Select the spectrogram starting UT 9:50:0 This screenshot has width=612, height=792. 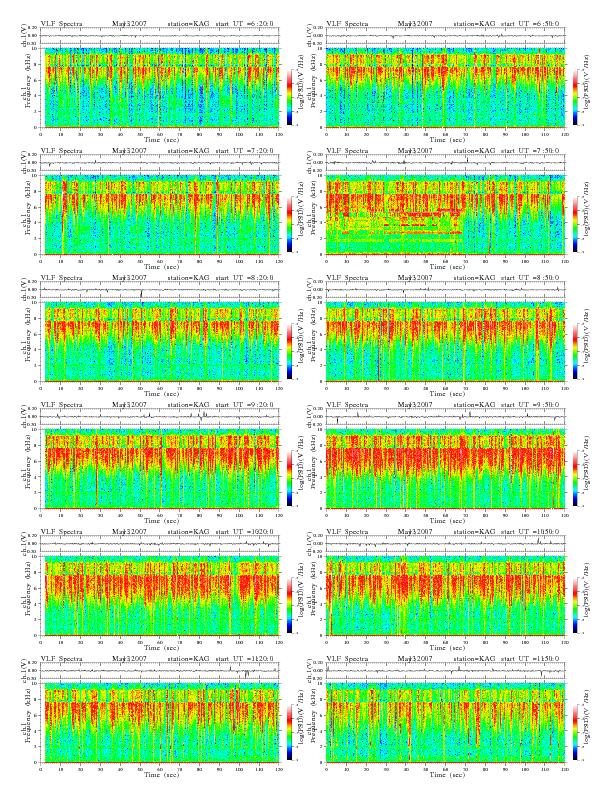(x=446, y=469)
